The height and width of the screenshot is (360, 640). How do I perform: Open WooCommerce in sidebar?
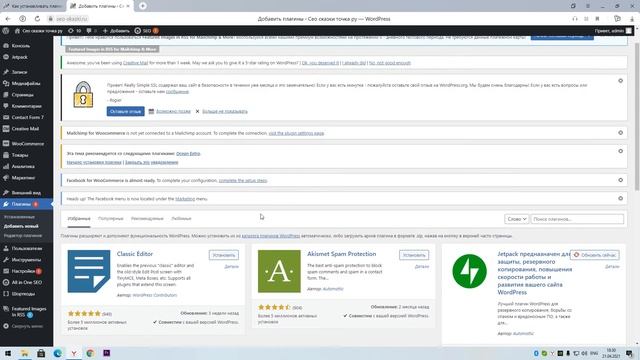[x=26, y=144]
